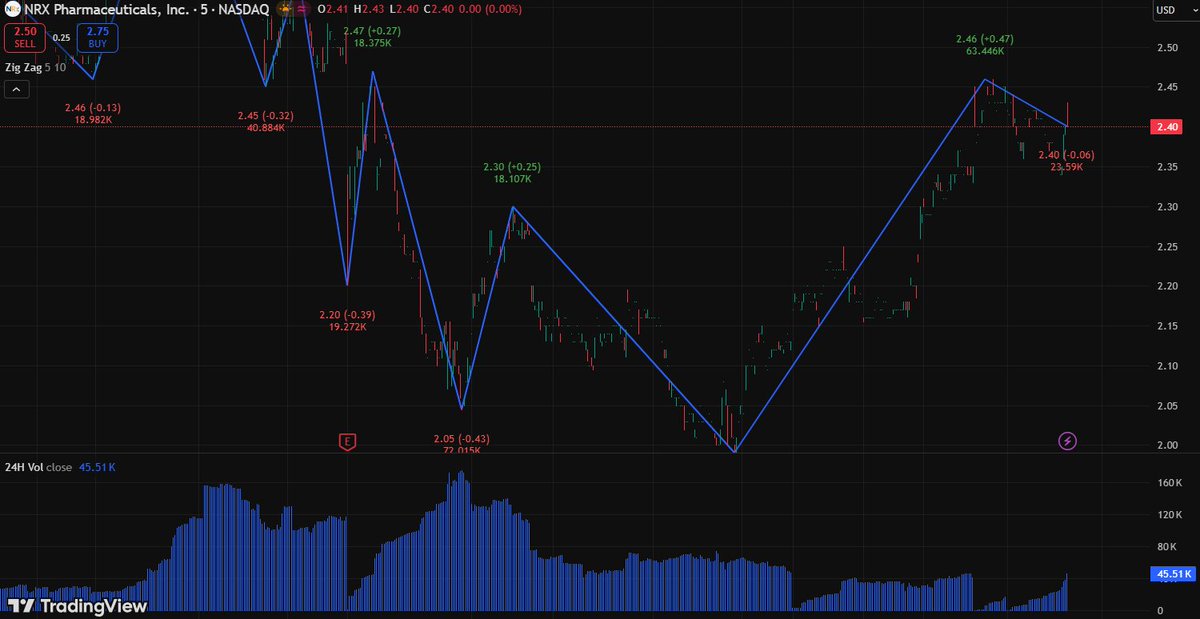Click the 2.40 (-0.06) zig zag label
Image resolution: width=1200 pixels, height=619 pixels.
(x=1066, y=155)
